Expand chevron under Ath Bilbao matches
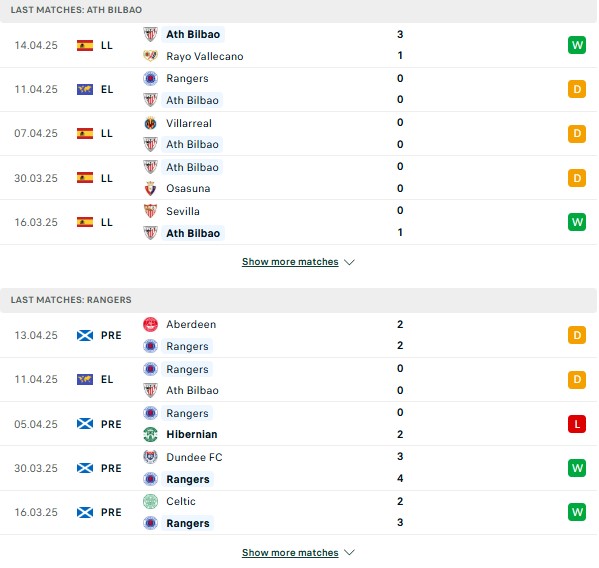 349,262
